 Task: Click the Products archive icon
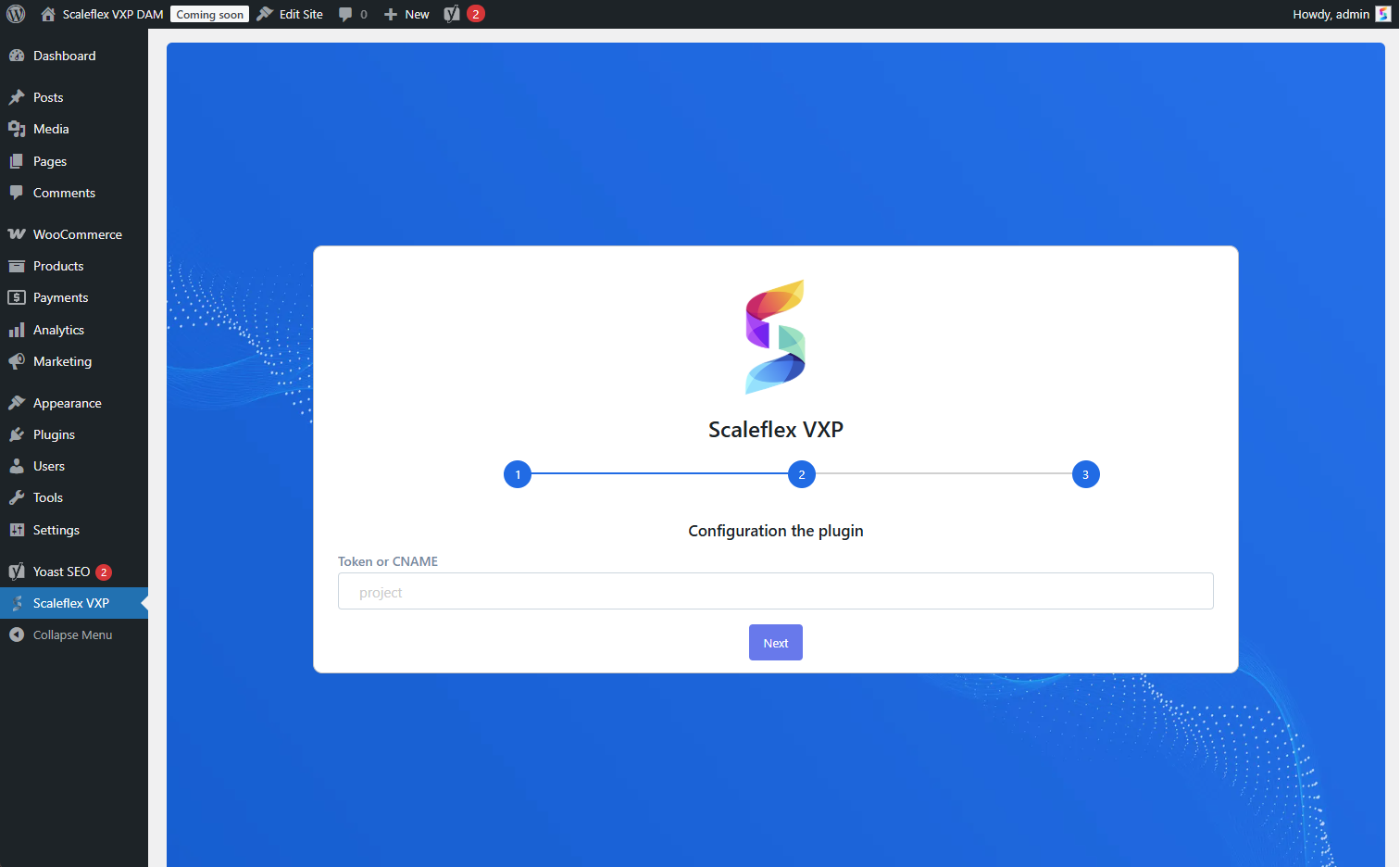pyautogui.click(x=17, y=266)
